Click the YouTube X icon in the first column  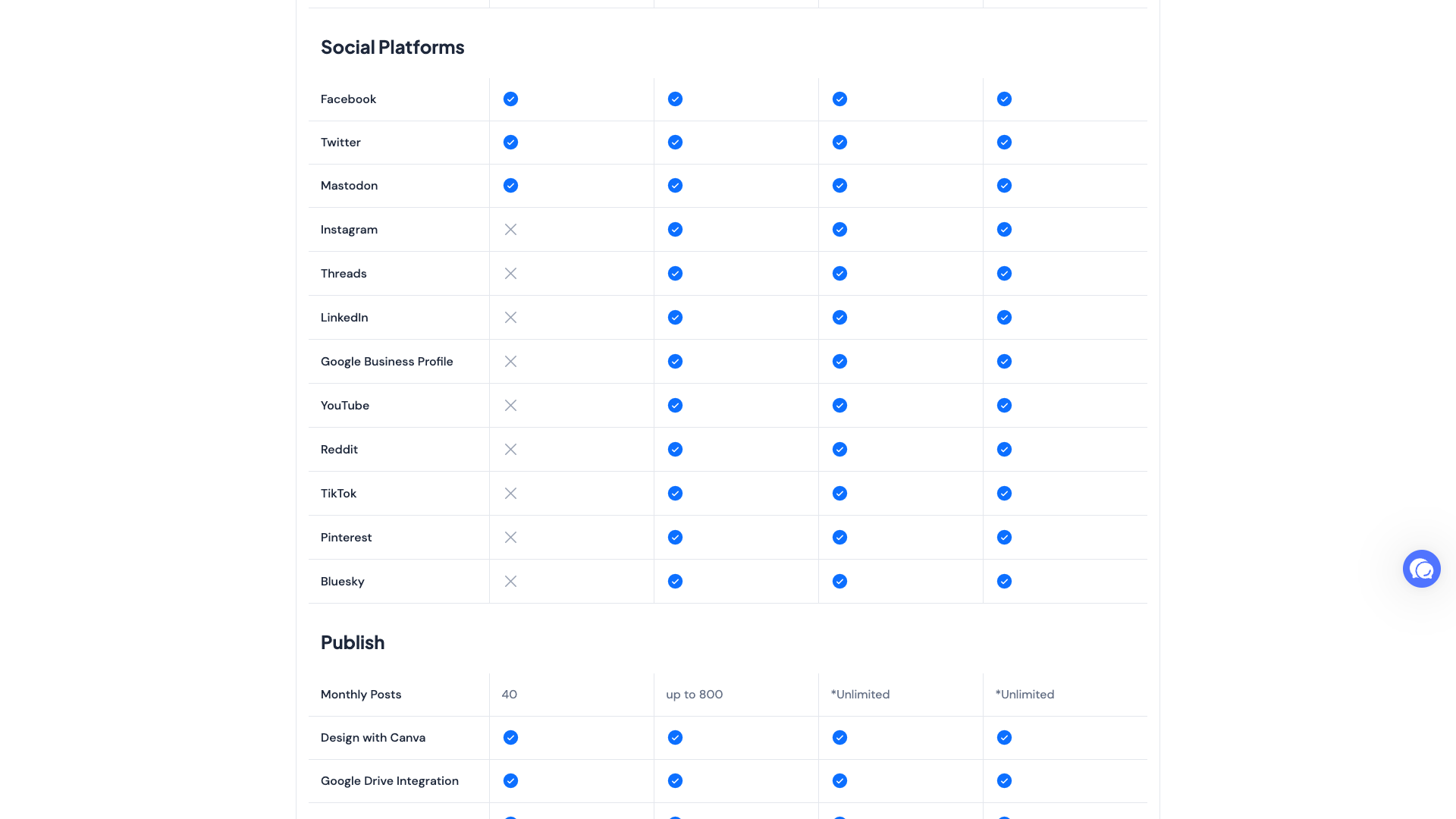pyautogui.click(x=510, y=405)
